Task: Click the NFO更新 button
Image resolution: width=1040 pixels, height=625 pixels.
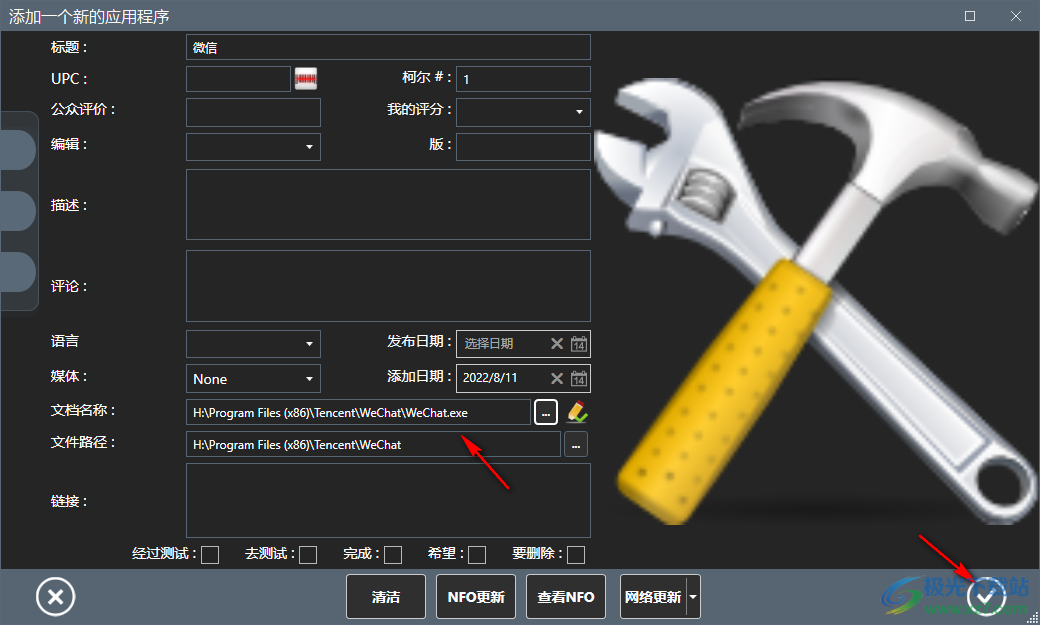Action: coord(476,596)
